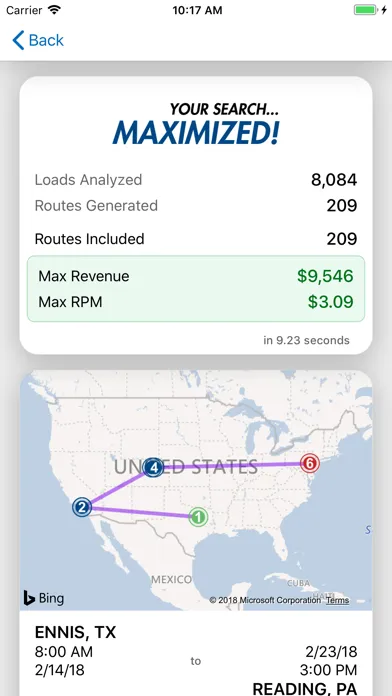Screen dimensions: 392x696
Task: Go back using Back text
Action: click(46, 40)
